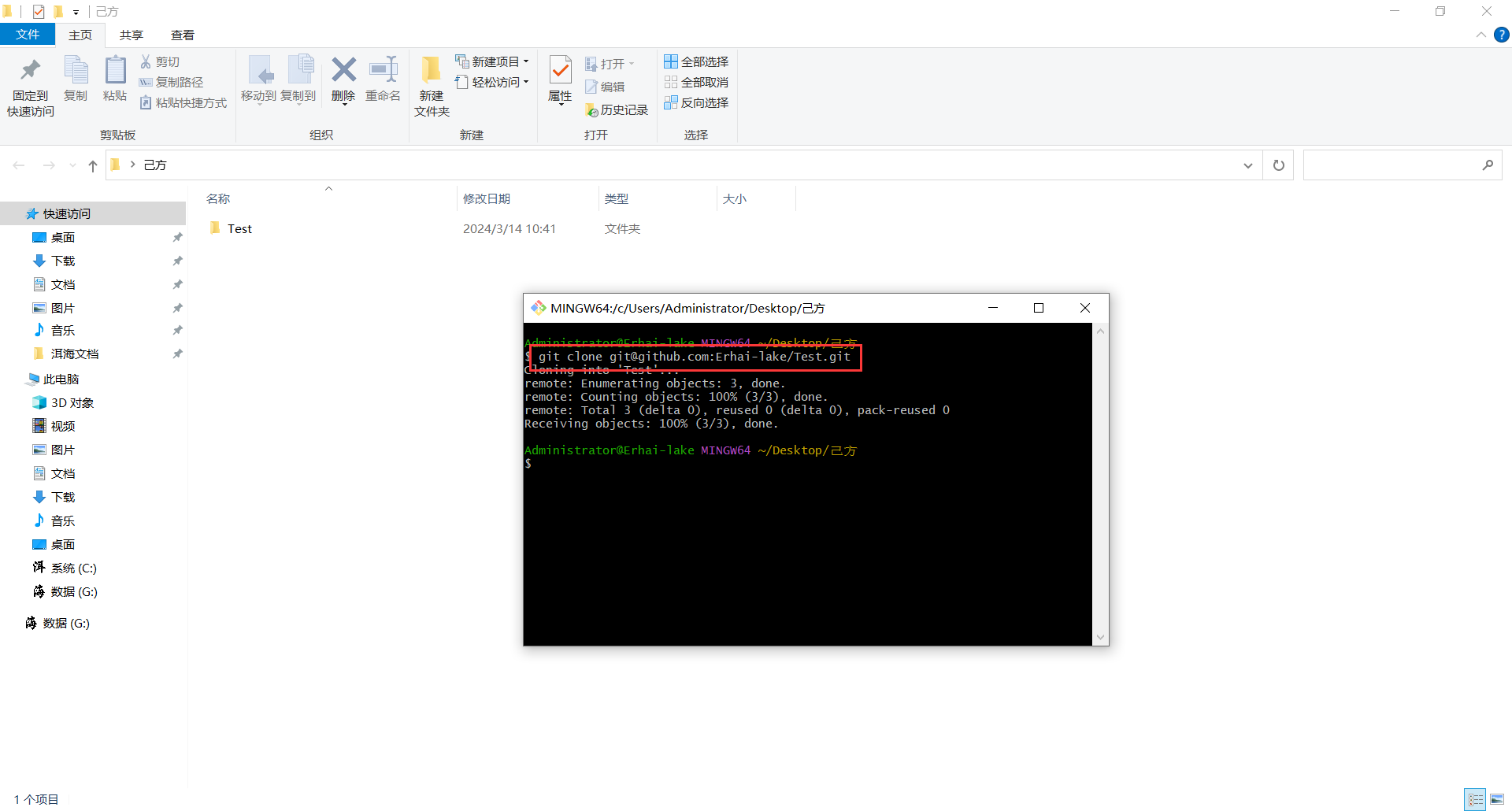Click the Paste clipboard icon
The height and width of the screenshot is (811, 1512).
click(x=115, y=71)
